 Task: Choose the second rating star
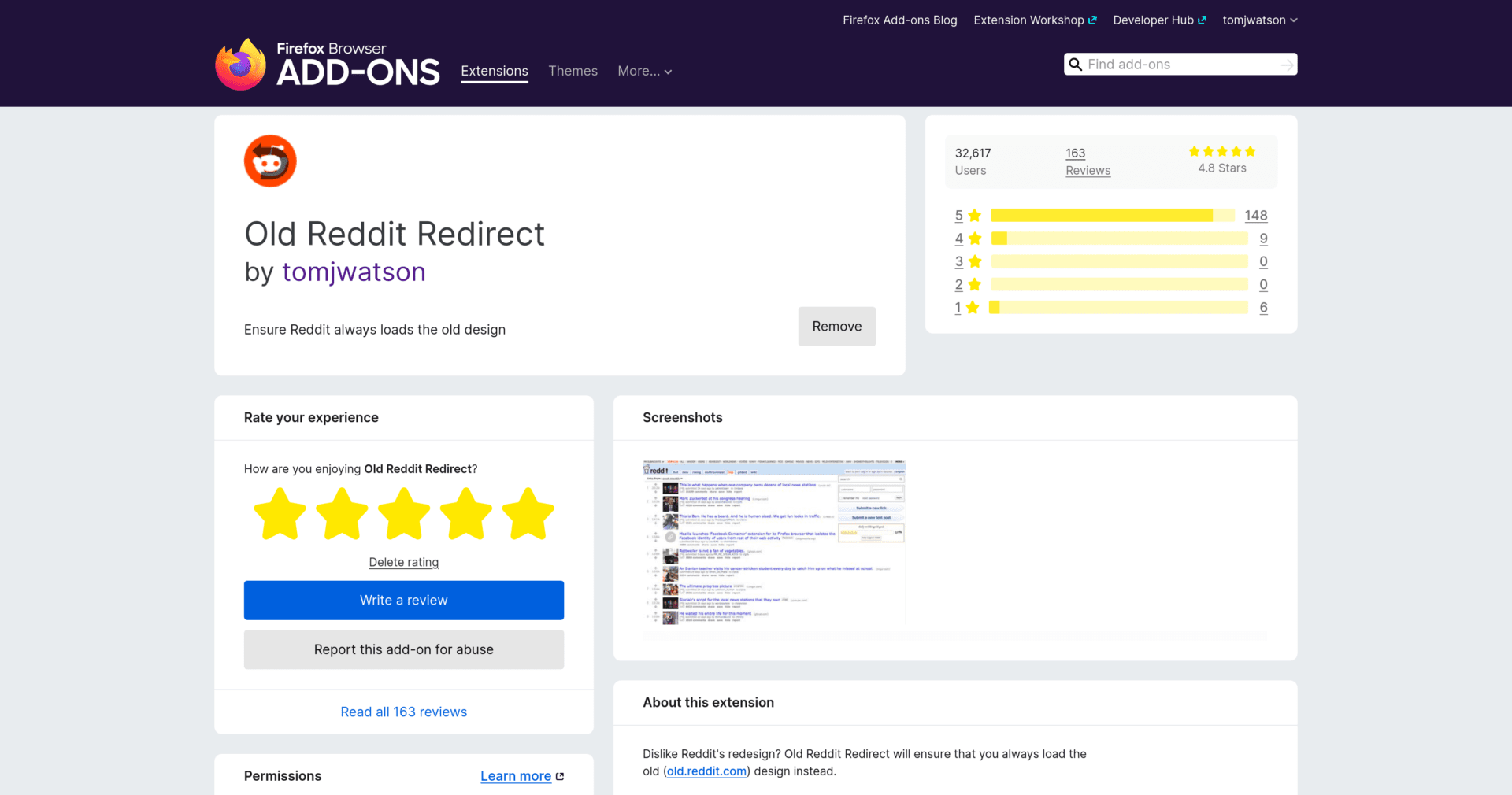tap(342, 514)
